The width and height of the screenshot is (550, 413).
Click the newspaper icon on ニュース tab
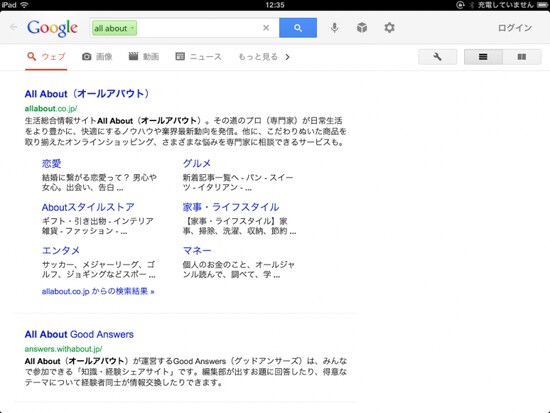[180, 56]
